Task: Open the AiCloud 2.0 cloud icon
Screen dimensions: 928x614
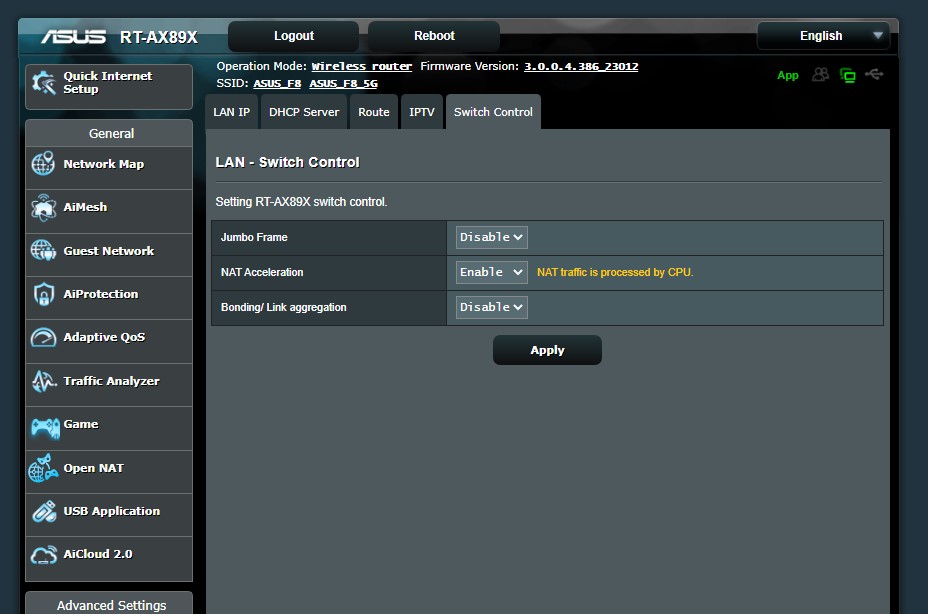Action: click(x=43, y=555)
